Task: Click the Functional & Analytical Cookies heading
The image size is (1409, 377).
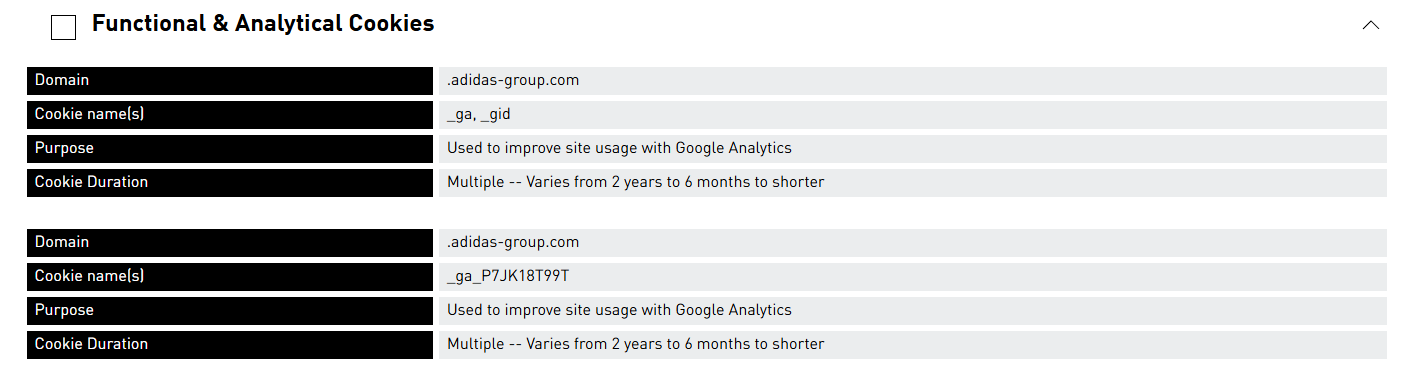Action: point(263,23)
